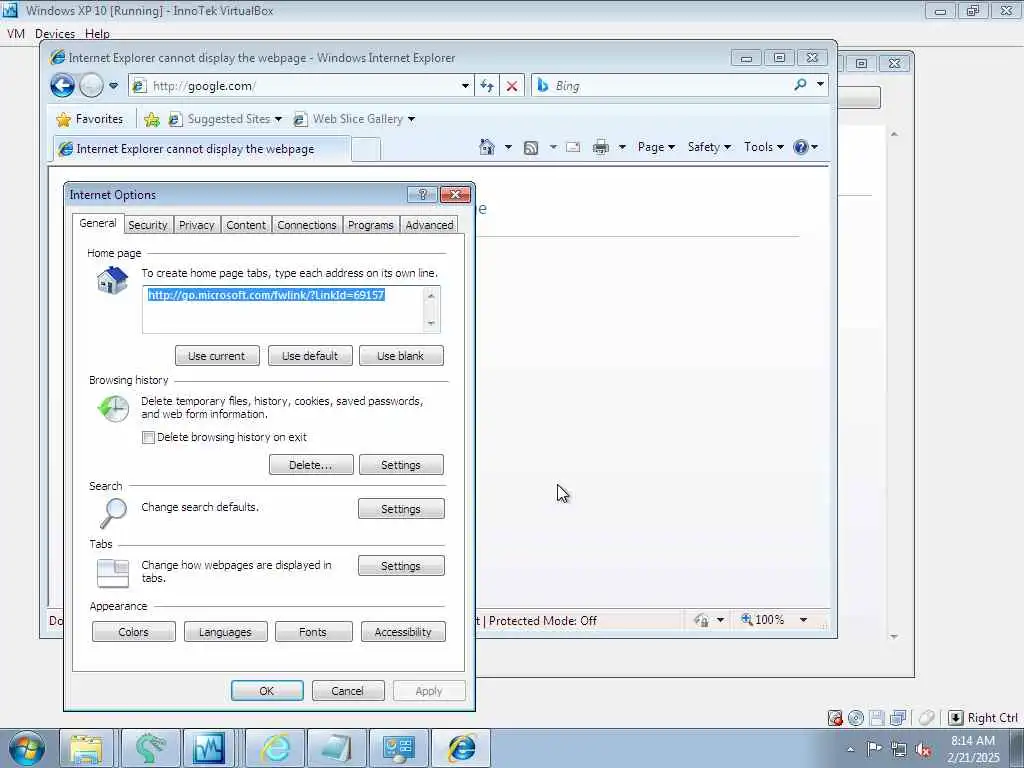Viewport: 1024px width, 768px height.
Task: Open Tabs Settings button
Action: (401, 566)
